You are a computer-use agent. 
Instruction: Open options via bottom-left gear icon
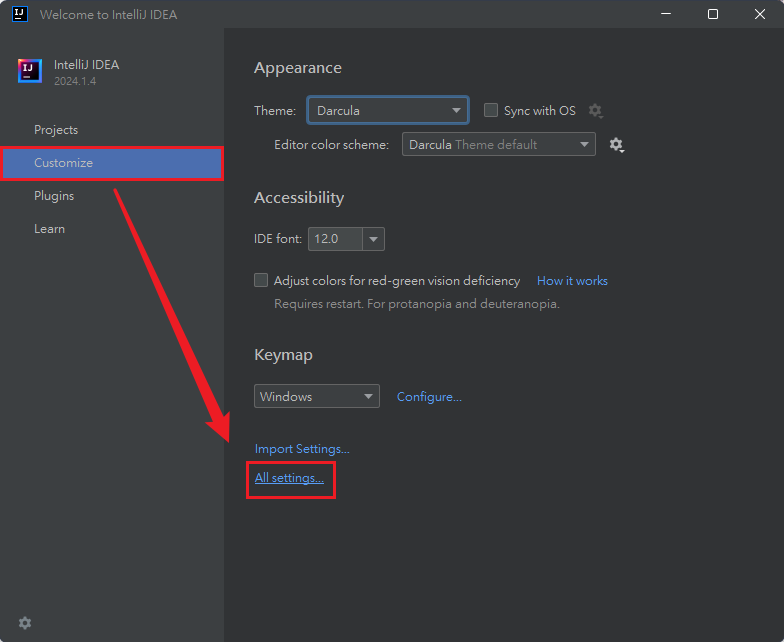(x=25, y=622)
